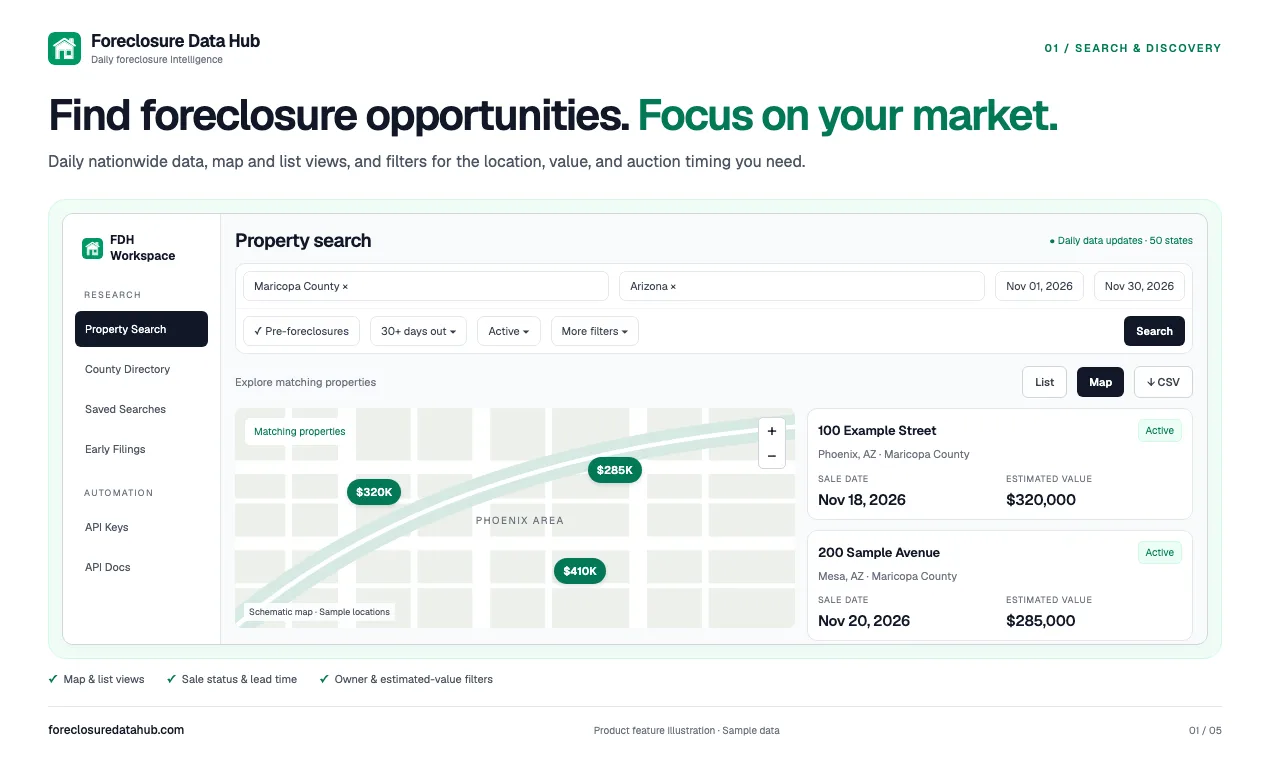Open API Docs page
The width and height of the screenshot is (1270, 760).
click(141, 567)
